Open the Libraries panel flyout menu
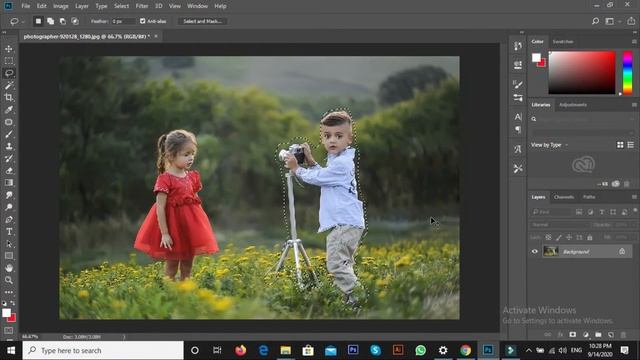The width and height of the screenshot is (640, 360). [634, 105]
